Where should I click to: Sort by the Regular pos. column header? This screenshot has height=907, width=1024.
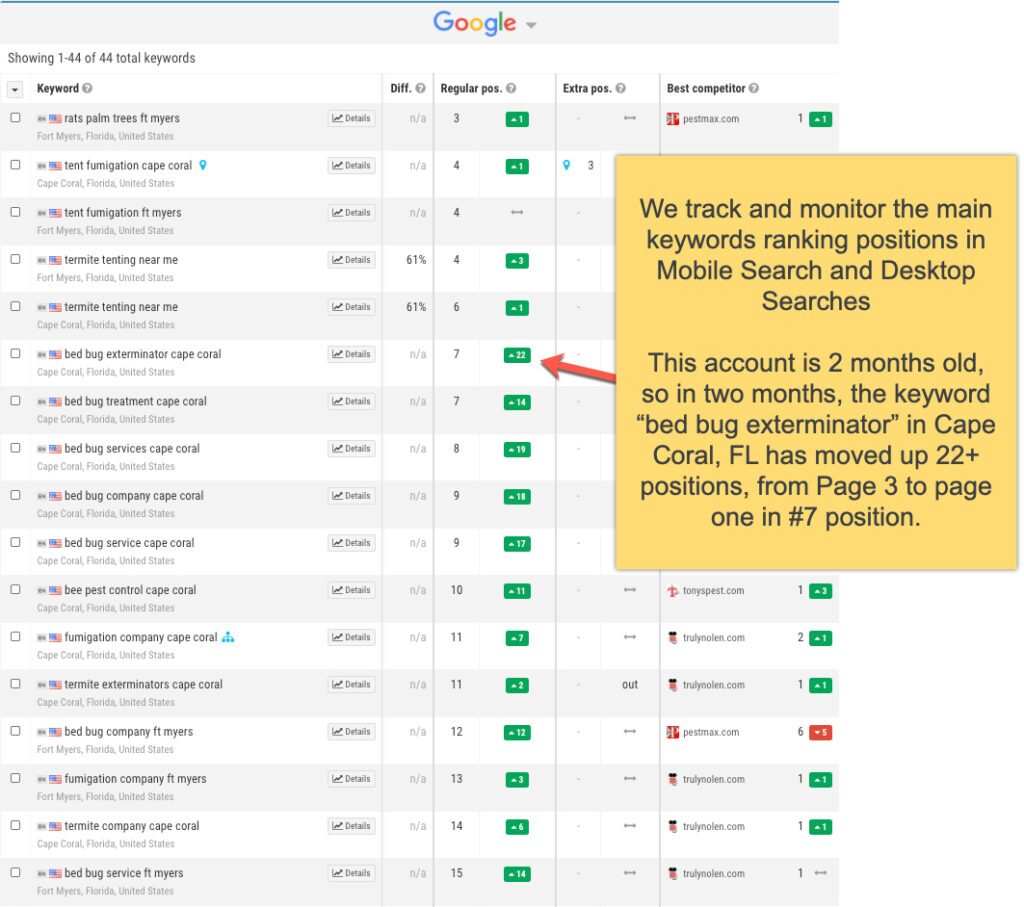point(471,89)
